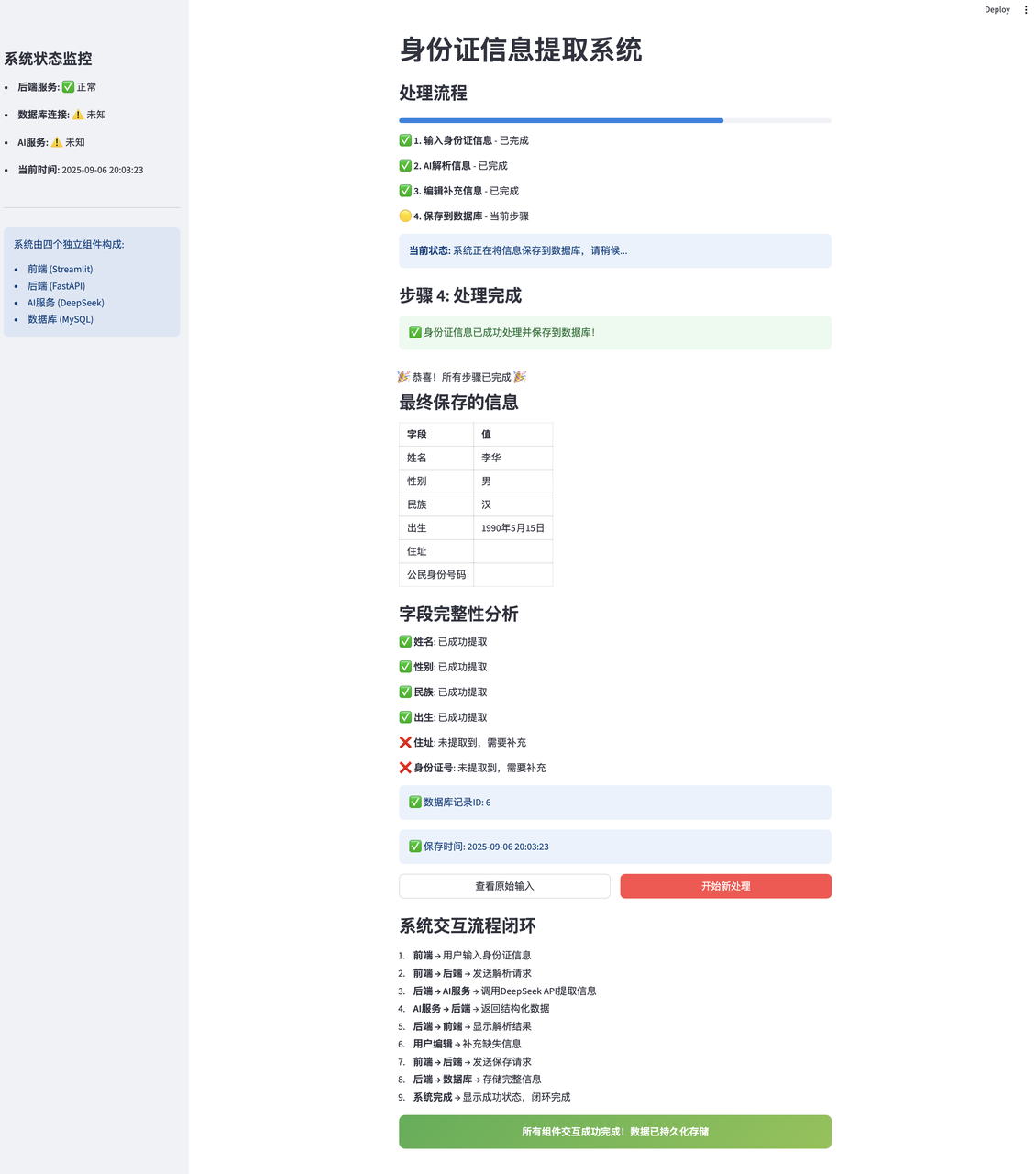Click check icon in 身份证信息已成功处理 message
The height and width of the screenshot is (1174, 1036).
(x=415, y=332)
